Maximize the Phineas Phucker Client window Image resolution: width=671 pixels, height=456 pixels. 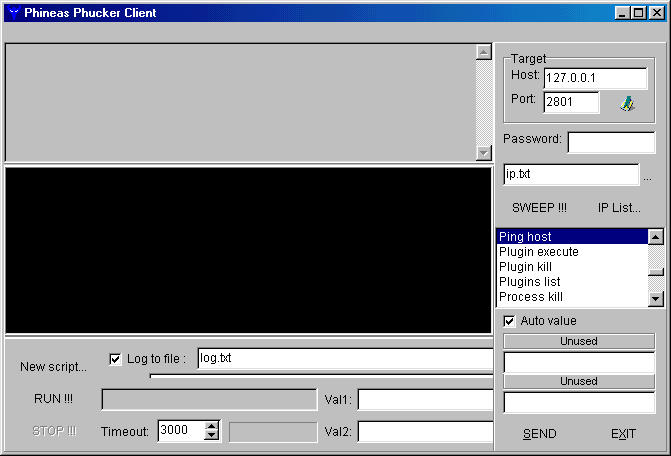639,13
